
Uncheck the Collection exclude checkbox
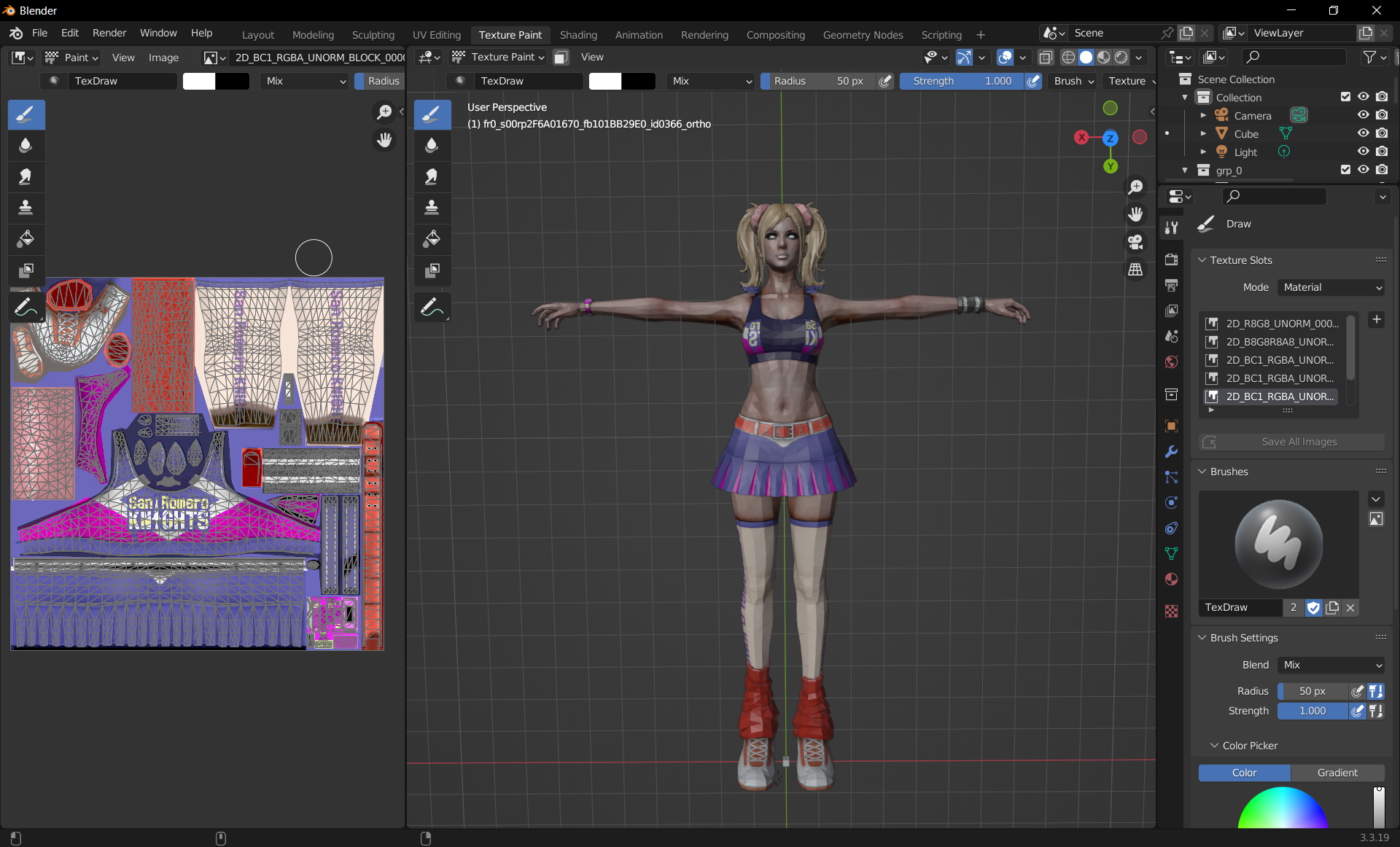[1345, 97]
